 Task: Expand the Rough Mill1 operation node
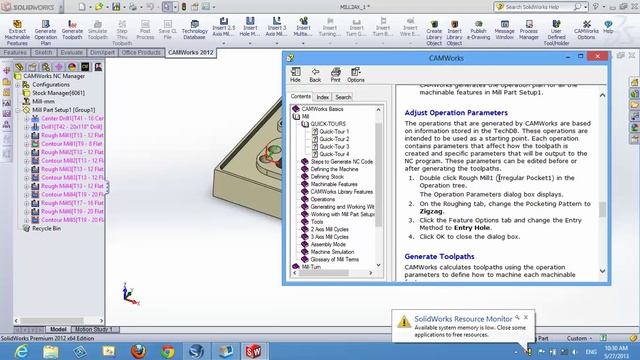[x=27, y=136]
